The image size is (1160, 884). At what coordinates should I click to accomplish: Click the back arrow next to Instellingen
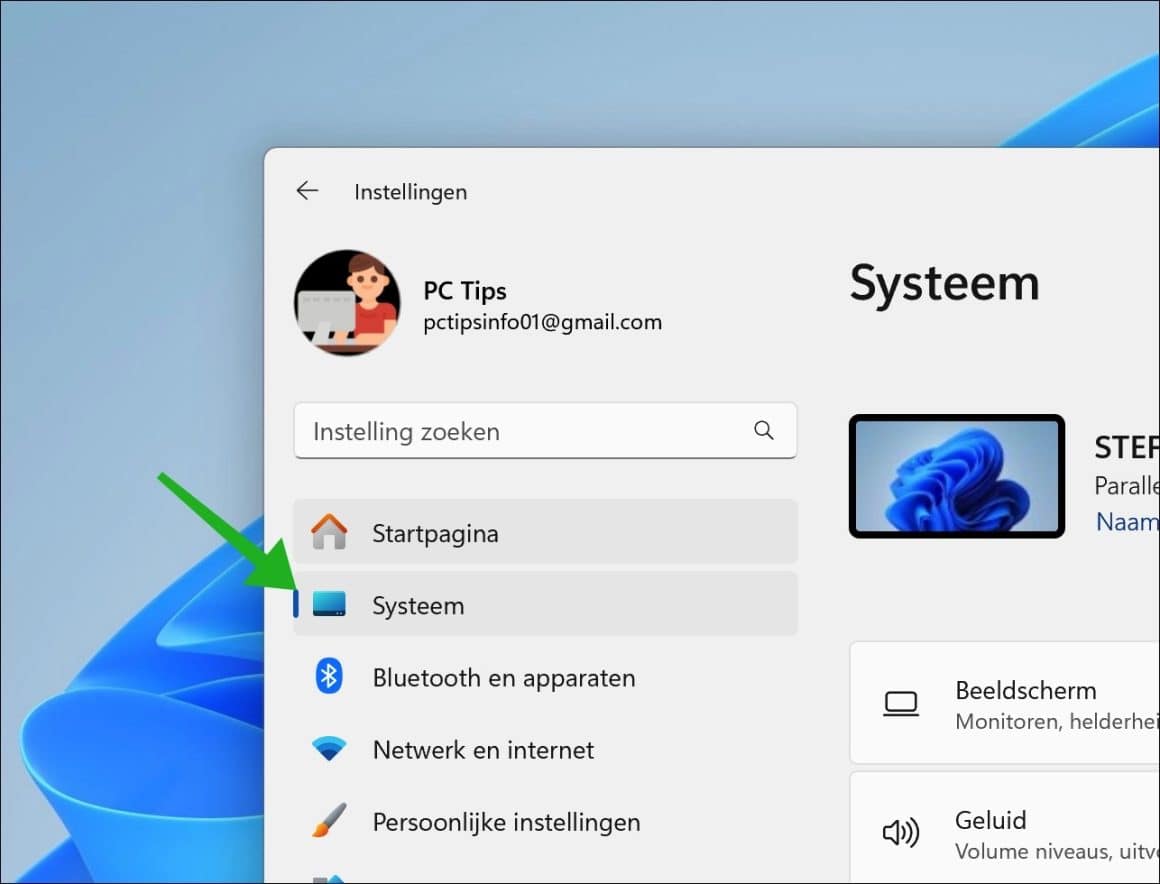[307, 190]
